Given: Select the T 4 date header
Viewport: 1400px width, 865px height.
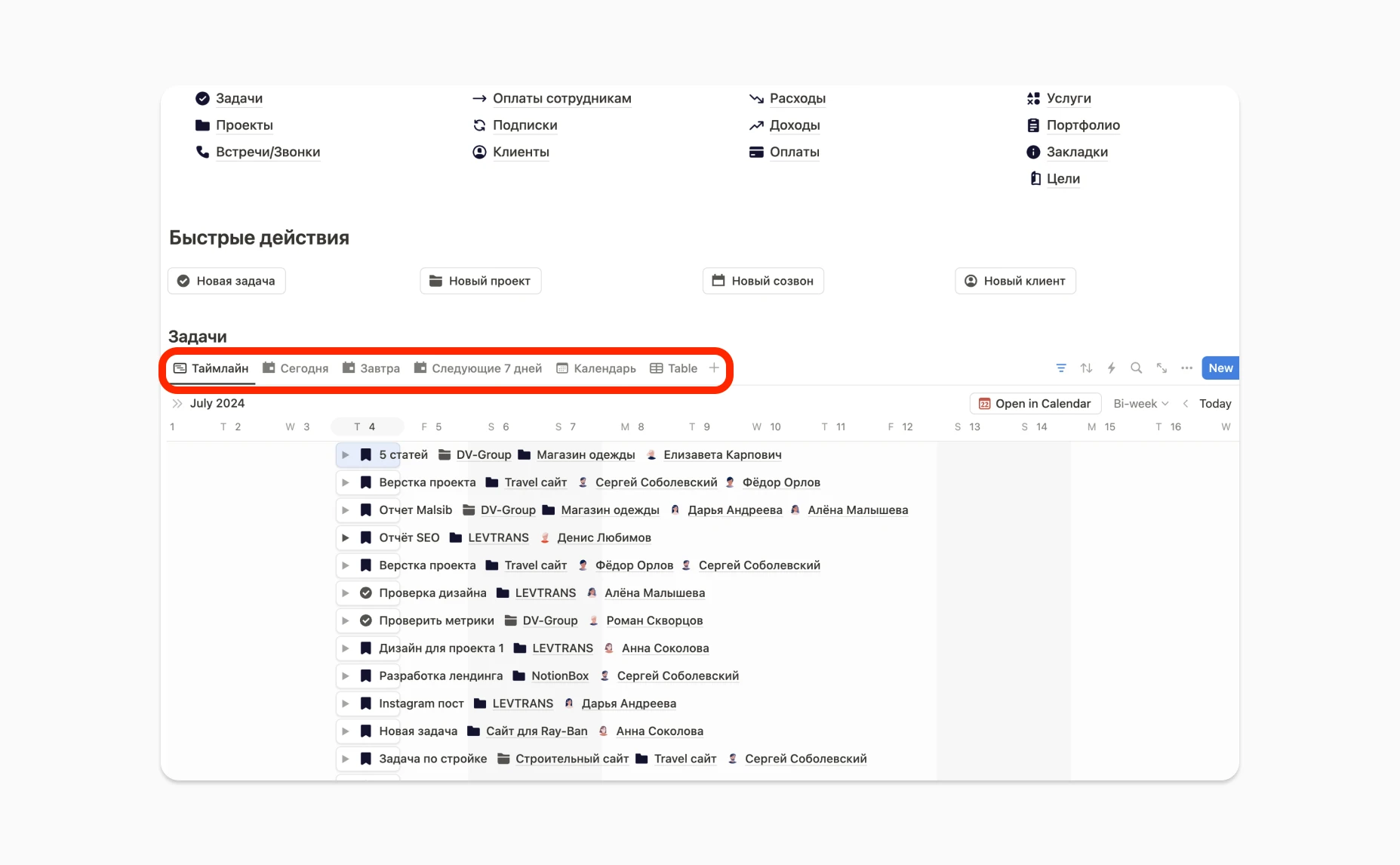Looking at the screenshot, I should [367, 426].
